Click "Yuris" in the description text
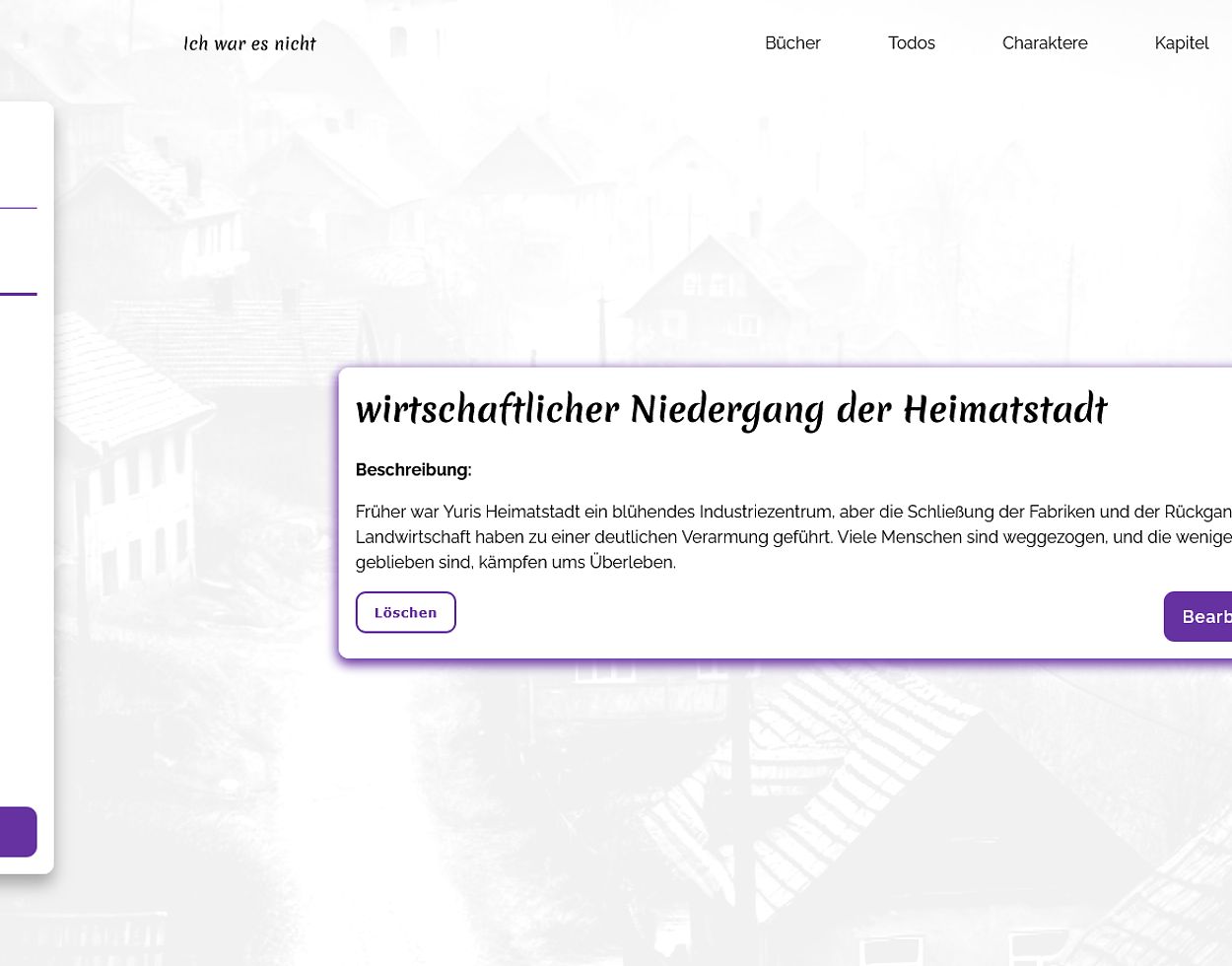Image resolution: width=1232 pixels, height=966 pixels. [462, 512]
